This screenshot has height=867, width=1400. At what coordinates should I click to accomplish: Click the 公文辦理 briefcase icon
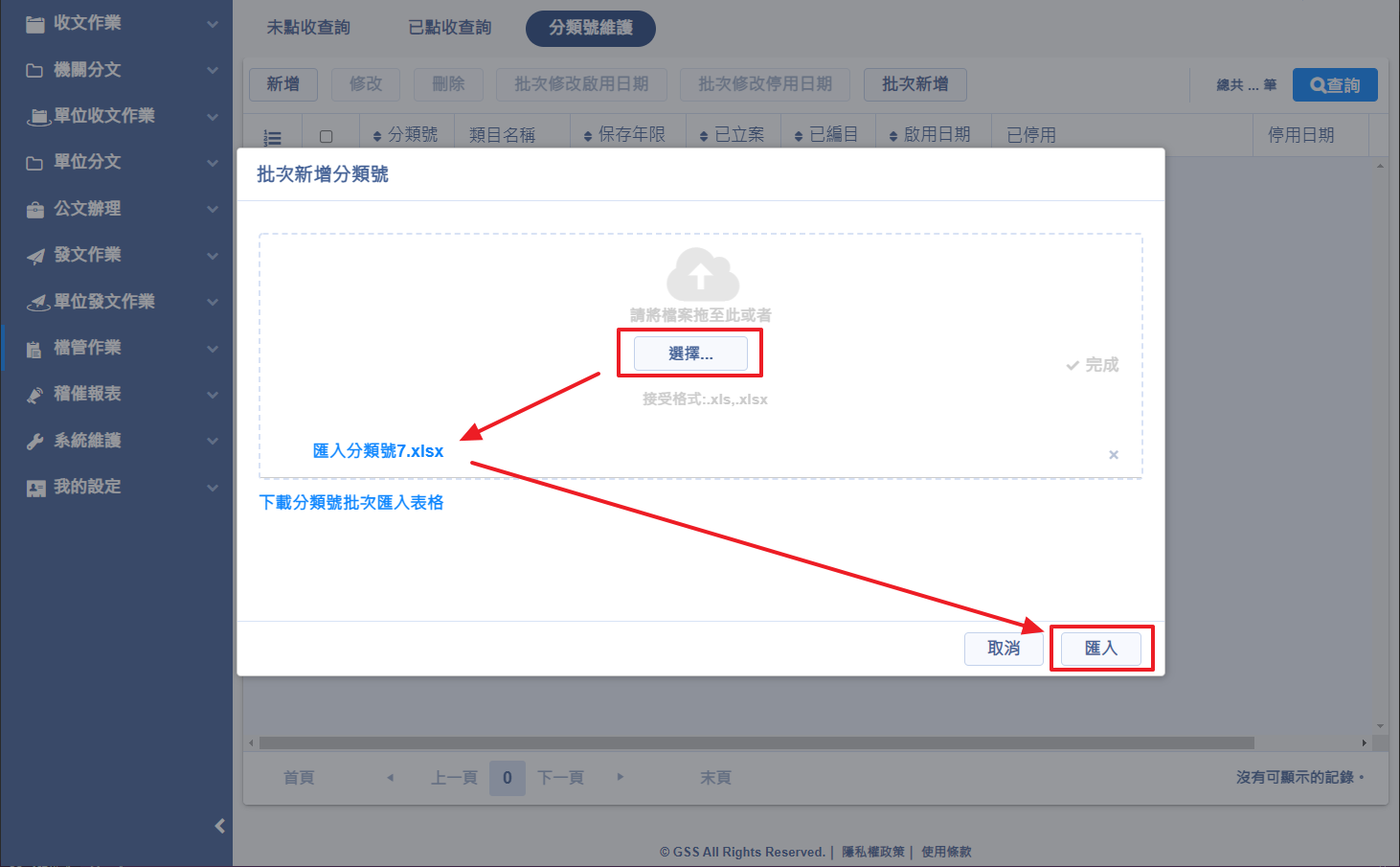pos(35,209)
